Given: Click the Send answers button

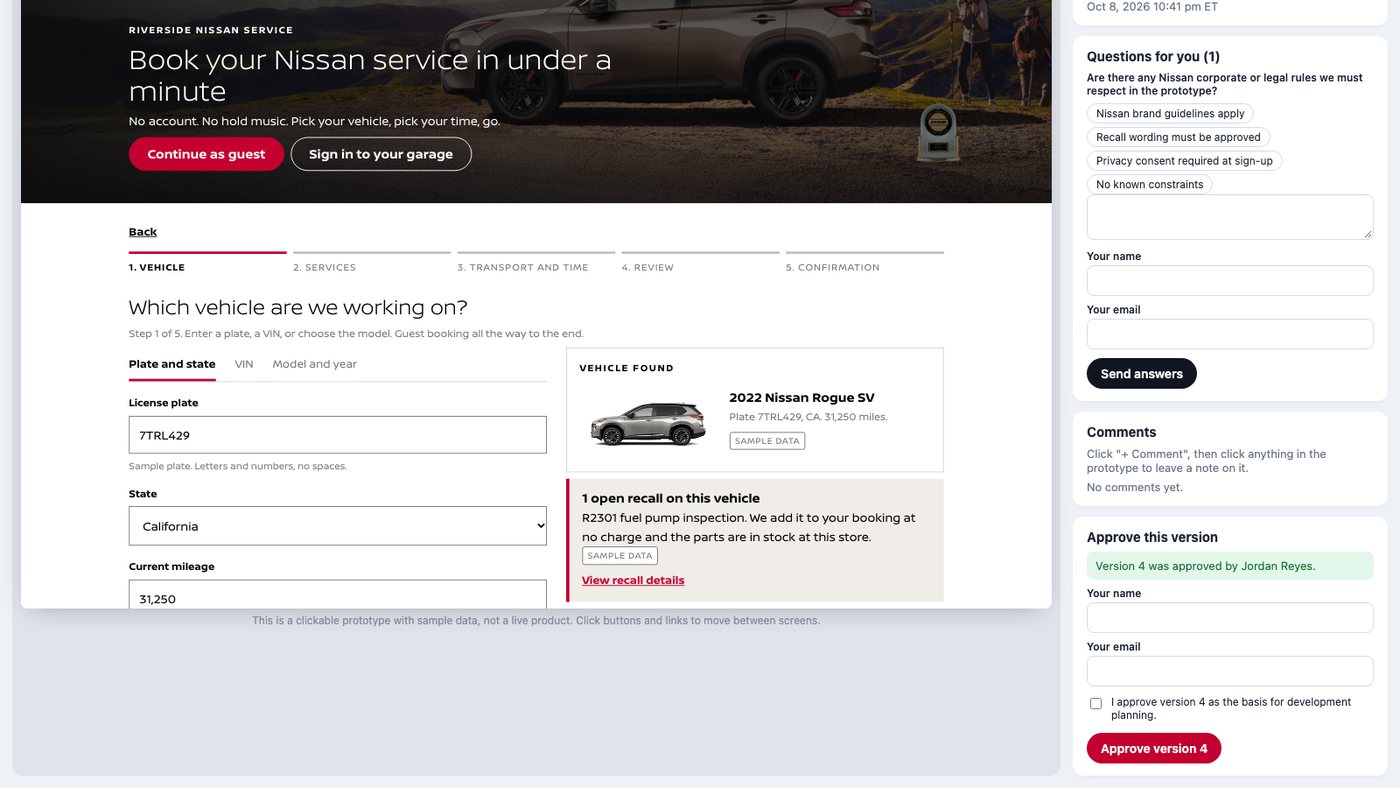Looking at the screenshot, I should pos(1141,373).
